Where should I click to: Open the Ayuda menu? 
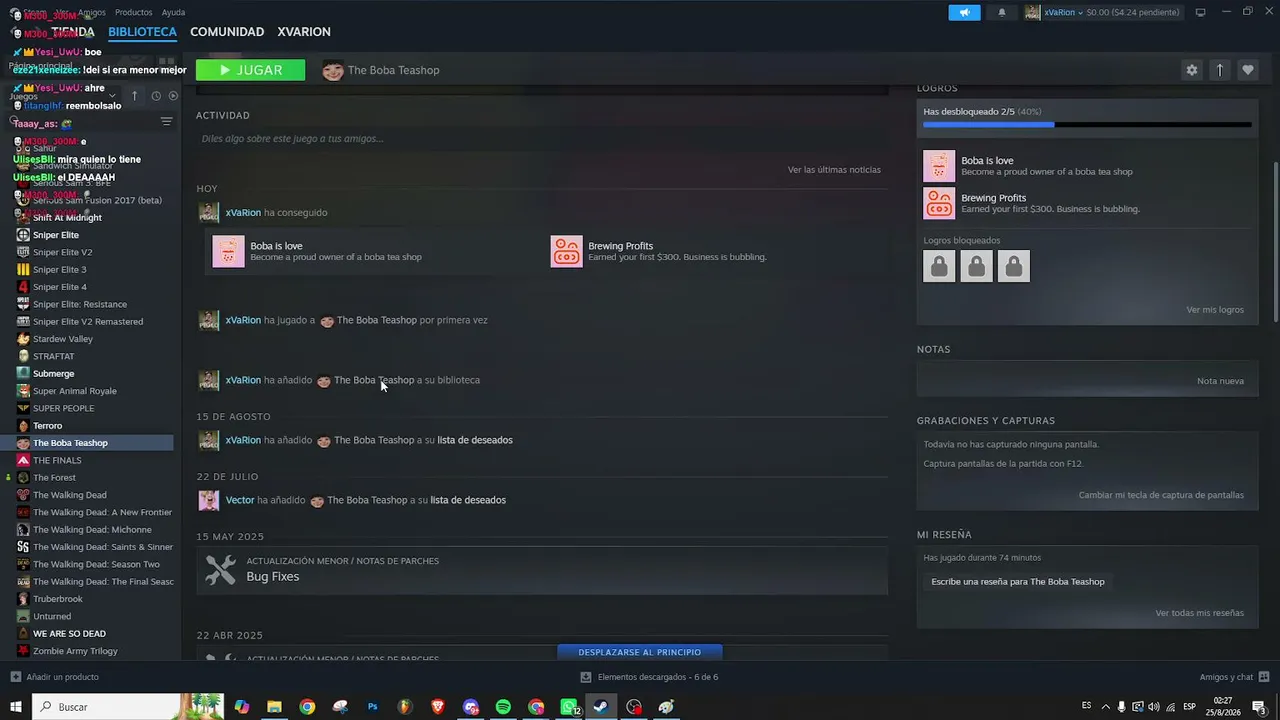(x=173, y=12)
